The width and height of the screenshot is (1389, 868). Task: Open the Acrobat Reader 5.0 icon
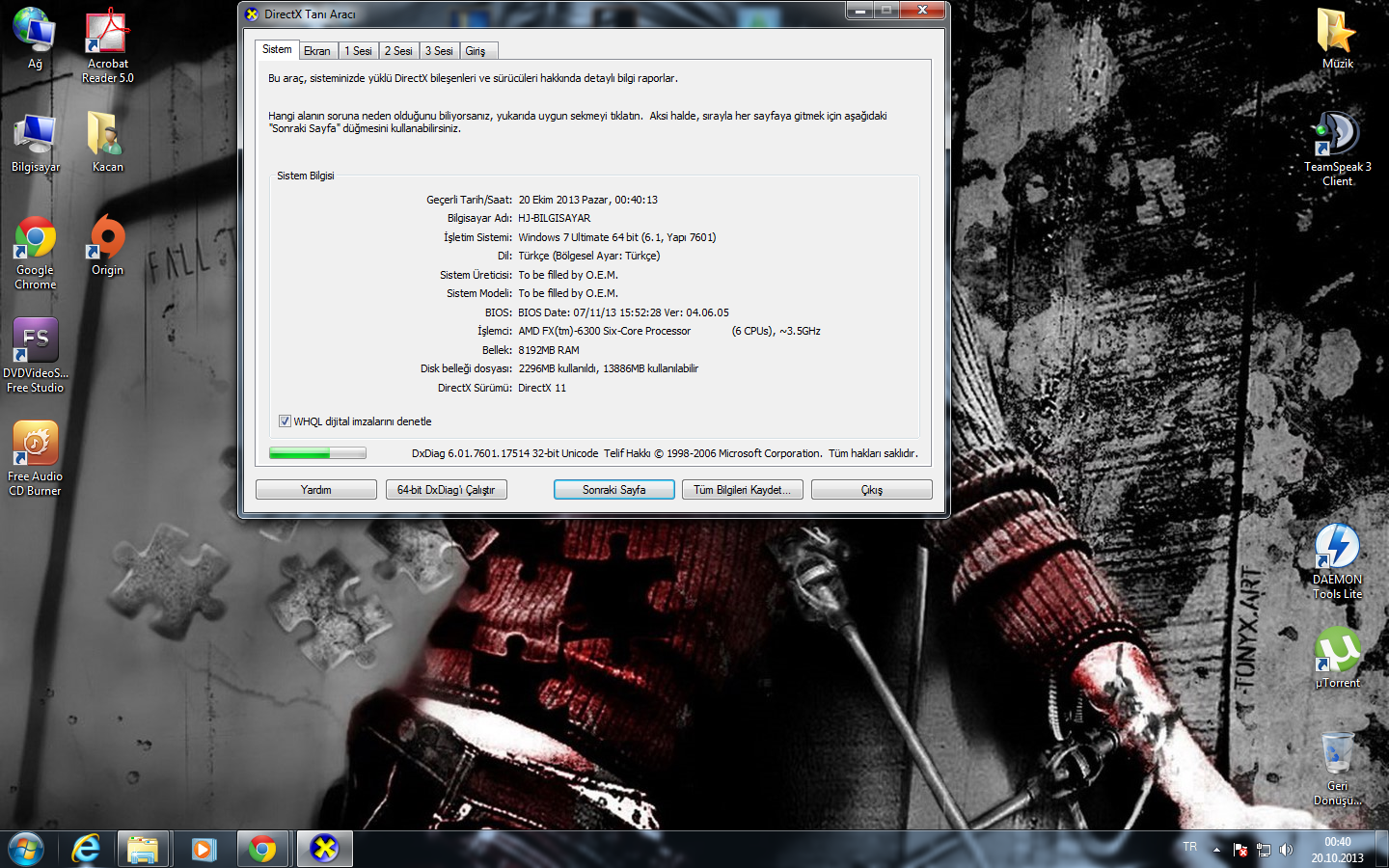click(x=107, y=35)
